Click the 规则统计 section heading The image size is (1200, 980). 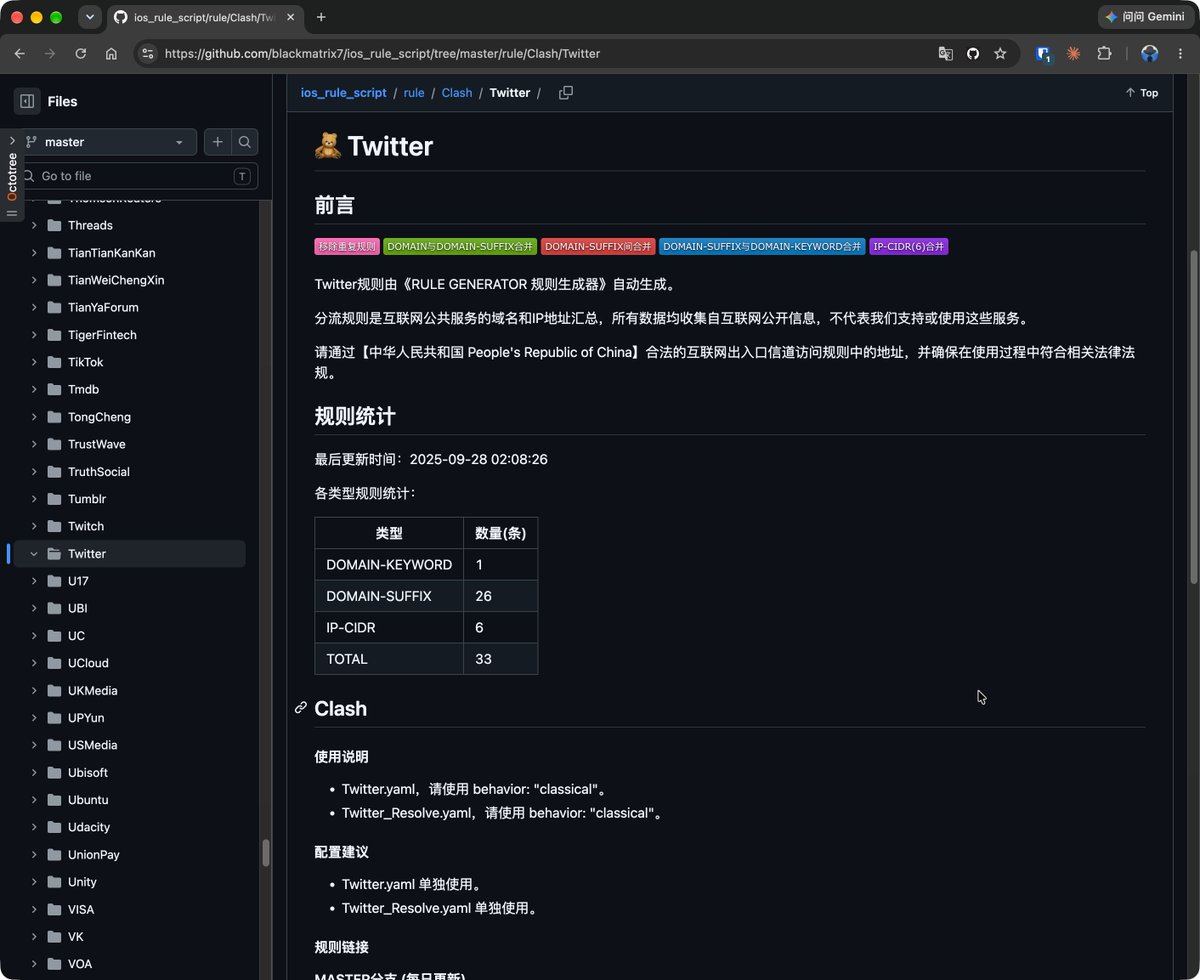355,416
